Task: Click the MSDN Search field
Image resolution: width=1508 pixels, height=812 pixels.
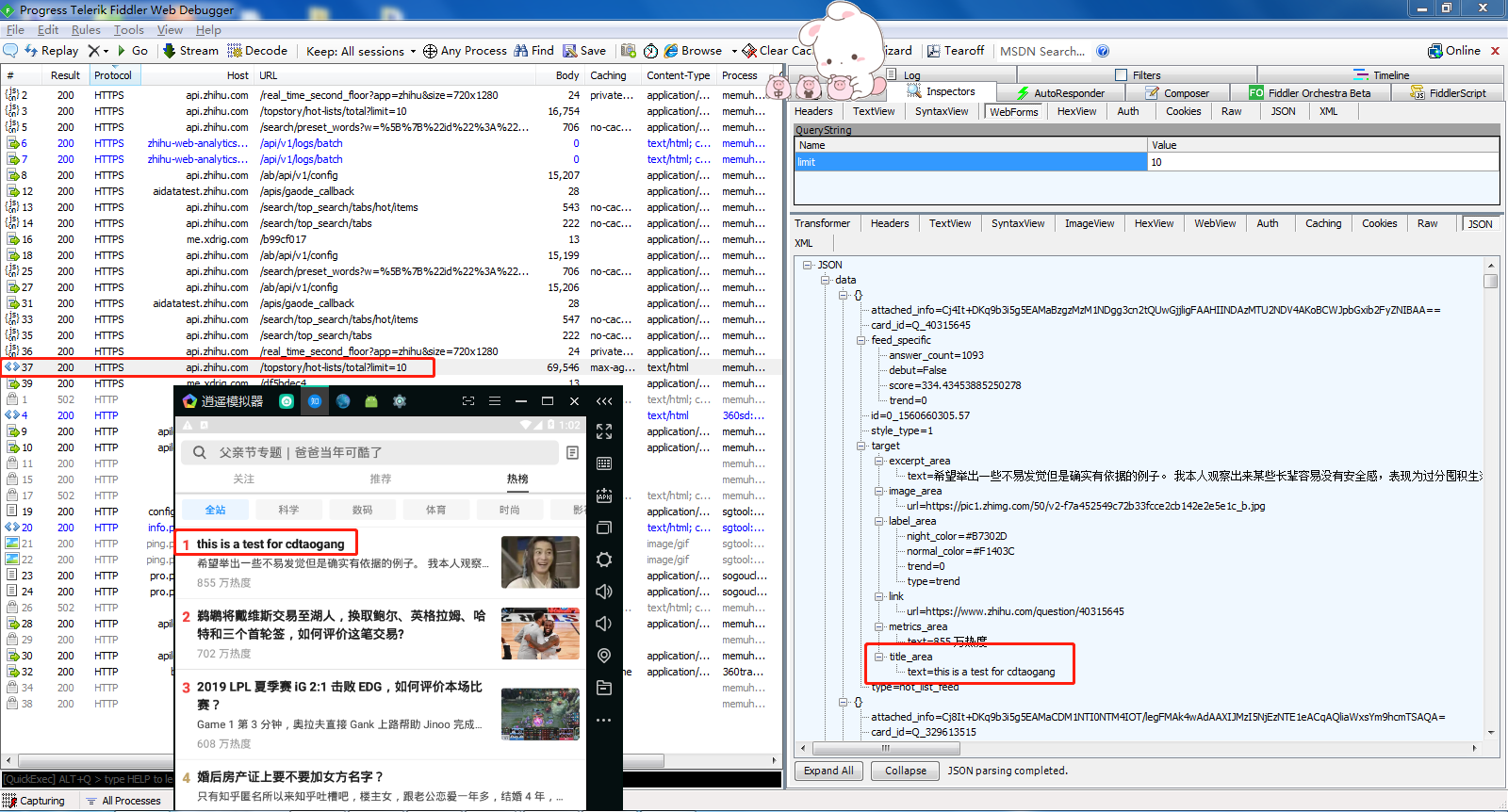Action: click(1042, 51)
